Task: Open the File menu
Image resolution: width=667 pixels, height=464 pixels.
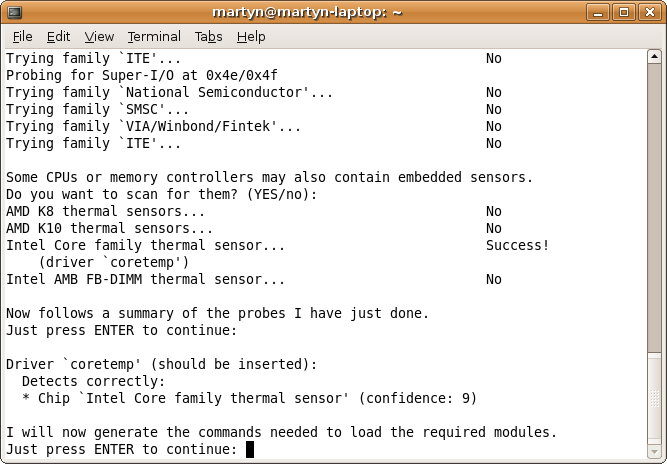Action: click(22, 37)
